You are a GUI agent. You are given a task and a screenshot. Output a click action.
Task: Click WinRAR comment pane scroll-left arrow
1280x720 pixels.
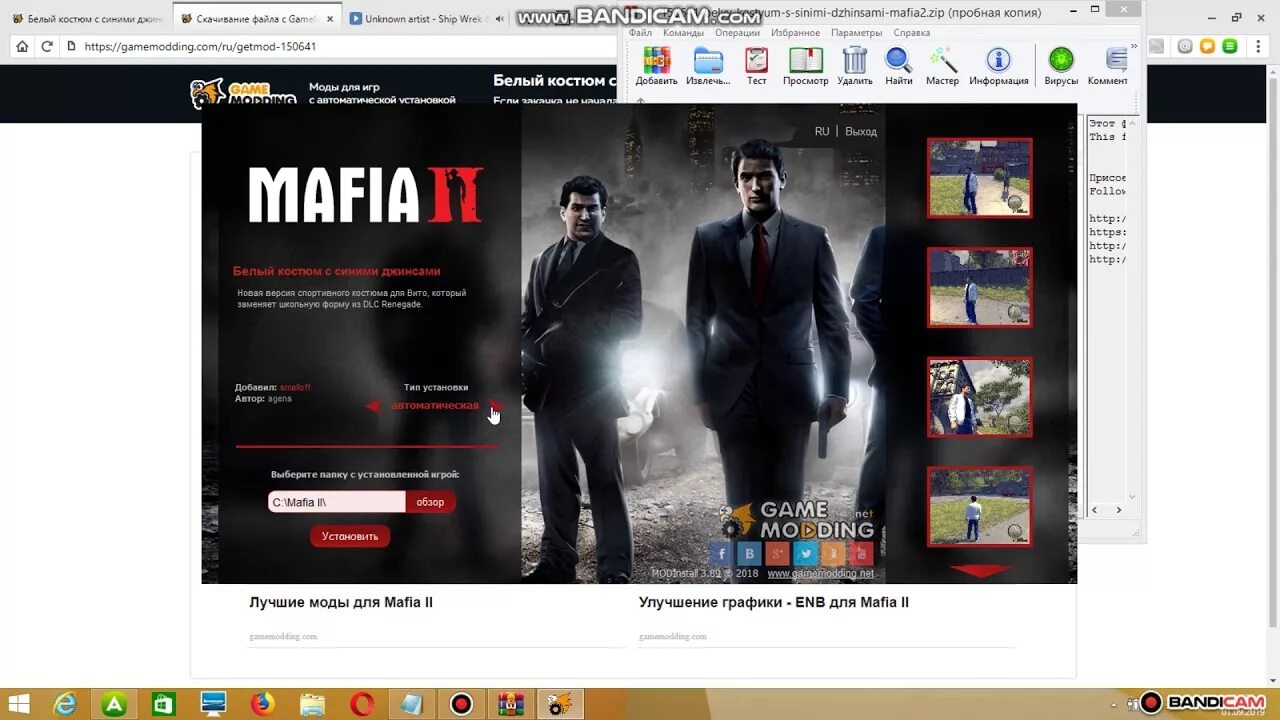coord(1094,510)
